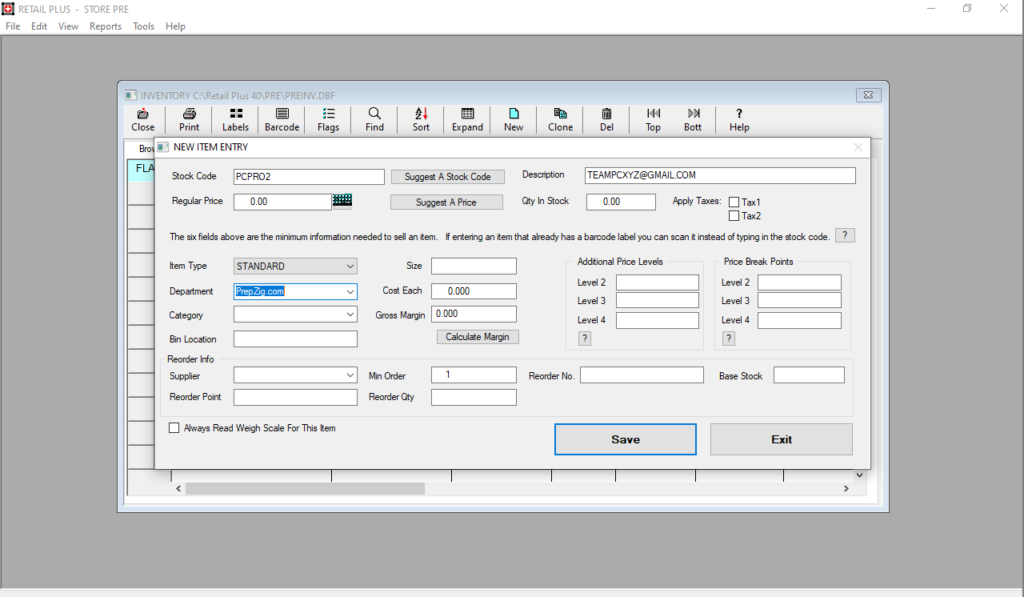Check Always Read Weigh Scale For This Item
1024x597 pixels.
tap(174, 428)
